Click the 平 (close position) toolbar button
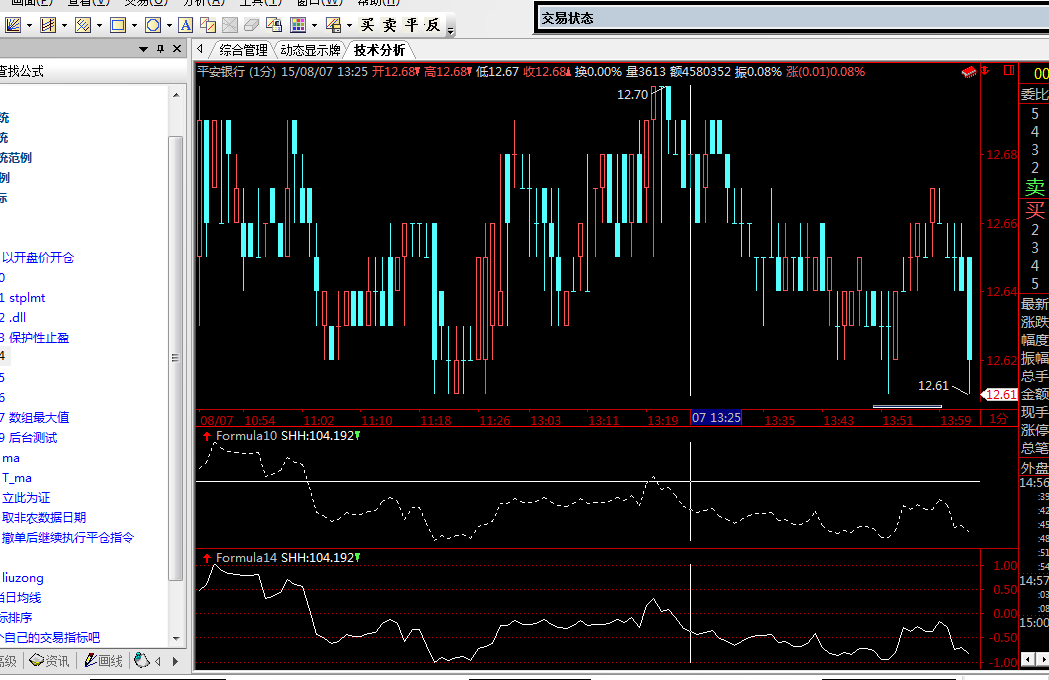This screenshot has height=680, width=1049. tap(411, 25)
